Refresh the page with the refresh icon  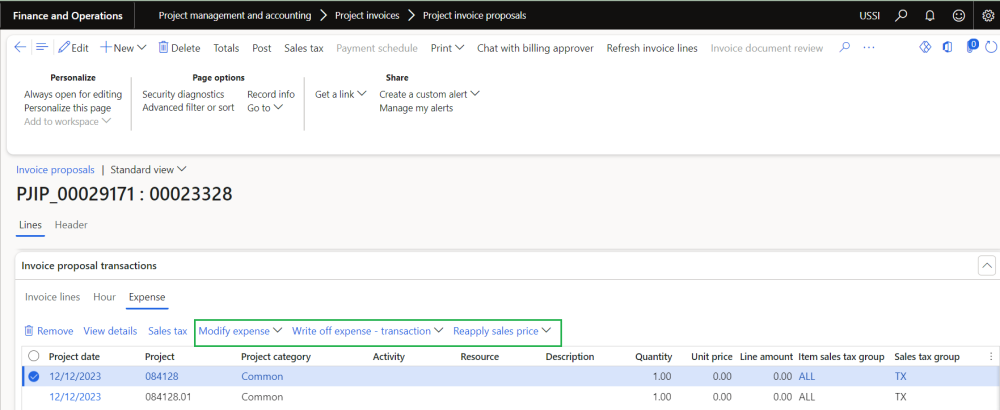991,47
